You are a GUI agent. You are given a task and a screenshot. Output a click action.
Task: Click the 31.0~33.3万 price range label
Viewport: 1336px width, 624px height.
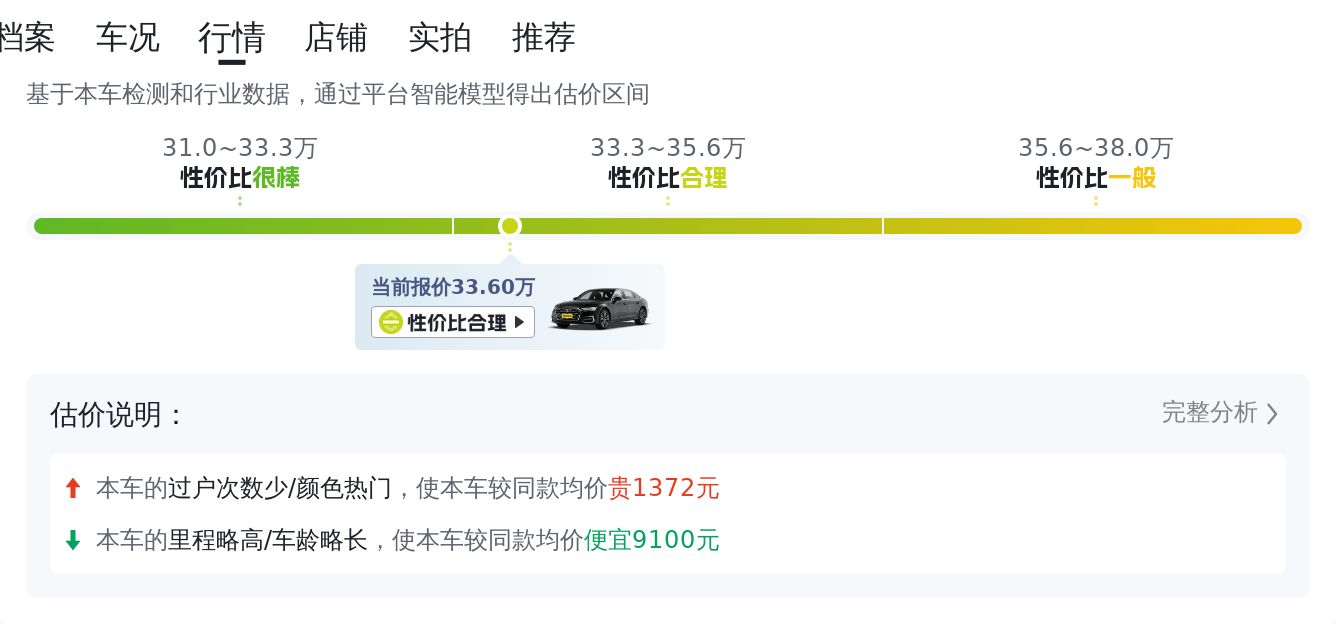pos(240,148)
